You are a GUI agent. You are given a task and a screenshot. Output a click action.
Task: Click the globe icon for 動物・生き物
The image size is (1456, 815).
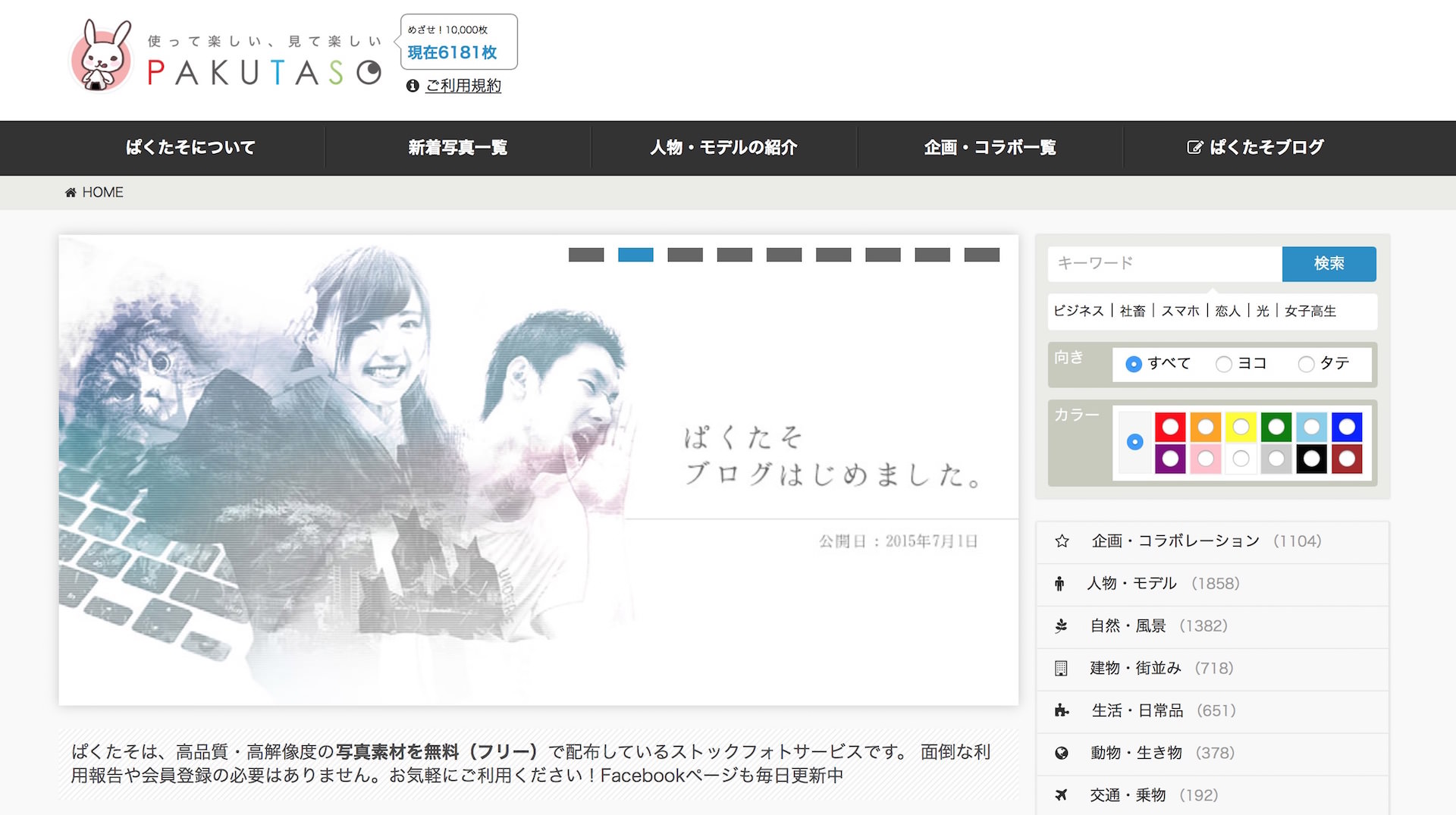pyautogui.click(x=1061, y=754)
